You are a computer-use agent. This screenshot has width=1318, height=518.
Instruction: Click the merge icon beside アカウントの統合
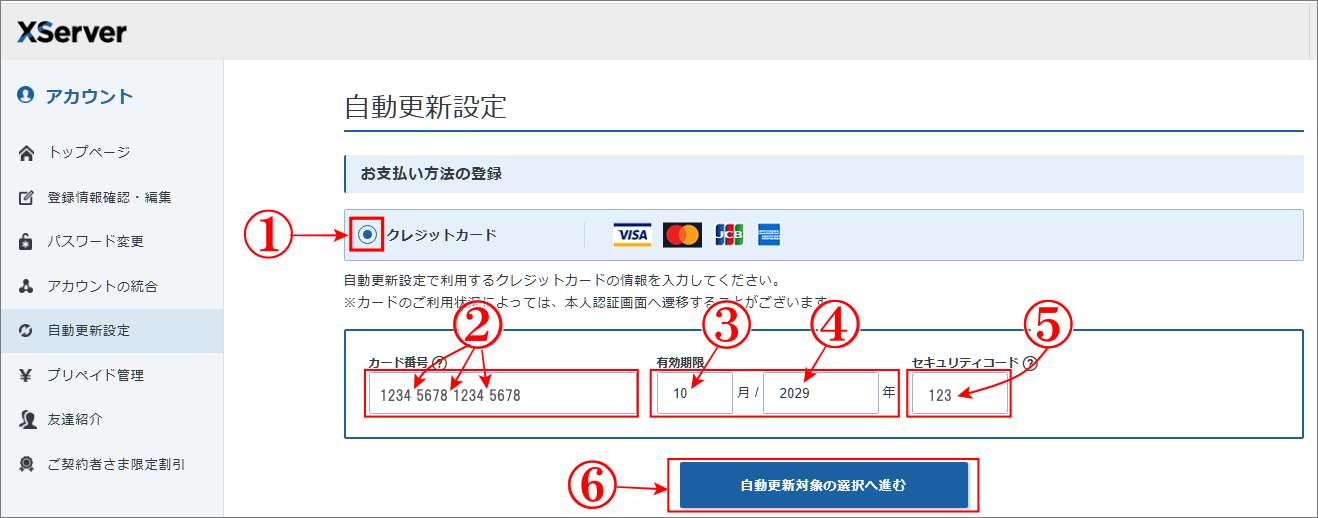[27, 286]
